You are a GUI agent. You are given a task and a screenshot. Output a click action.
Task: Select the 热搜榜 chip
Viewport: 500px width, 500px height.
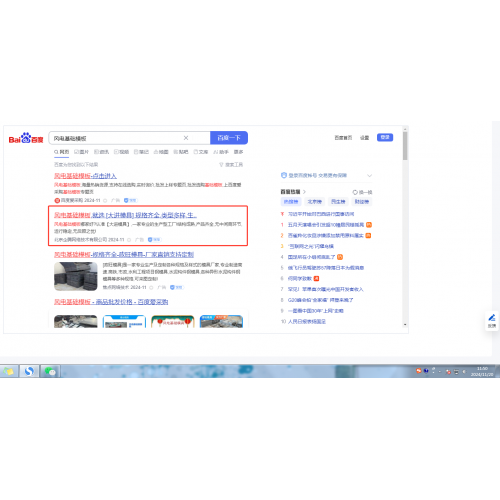pyautogui.click(x=291, y=202)
